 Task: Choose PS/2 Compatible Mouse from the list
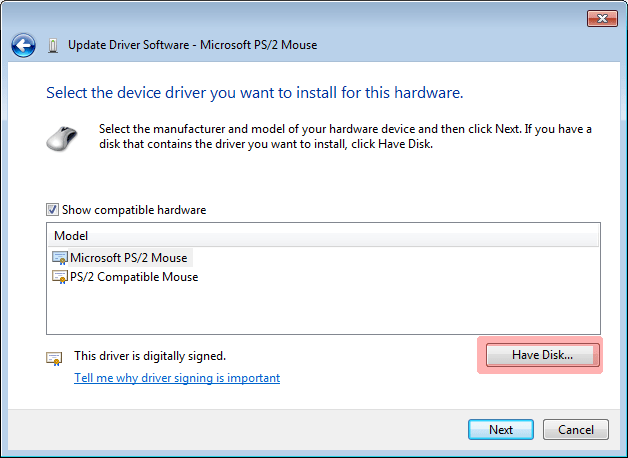(x=133, y=277)
